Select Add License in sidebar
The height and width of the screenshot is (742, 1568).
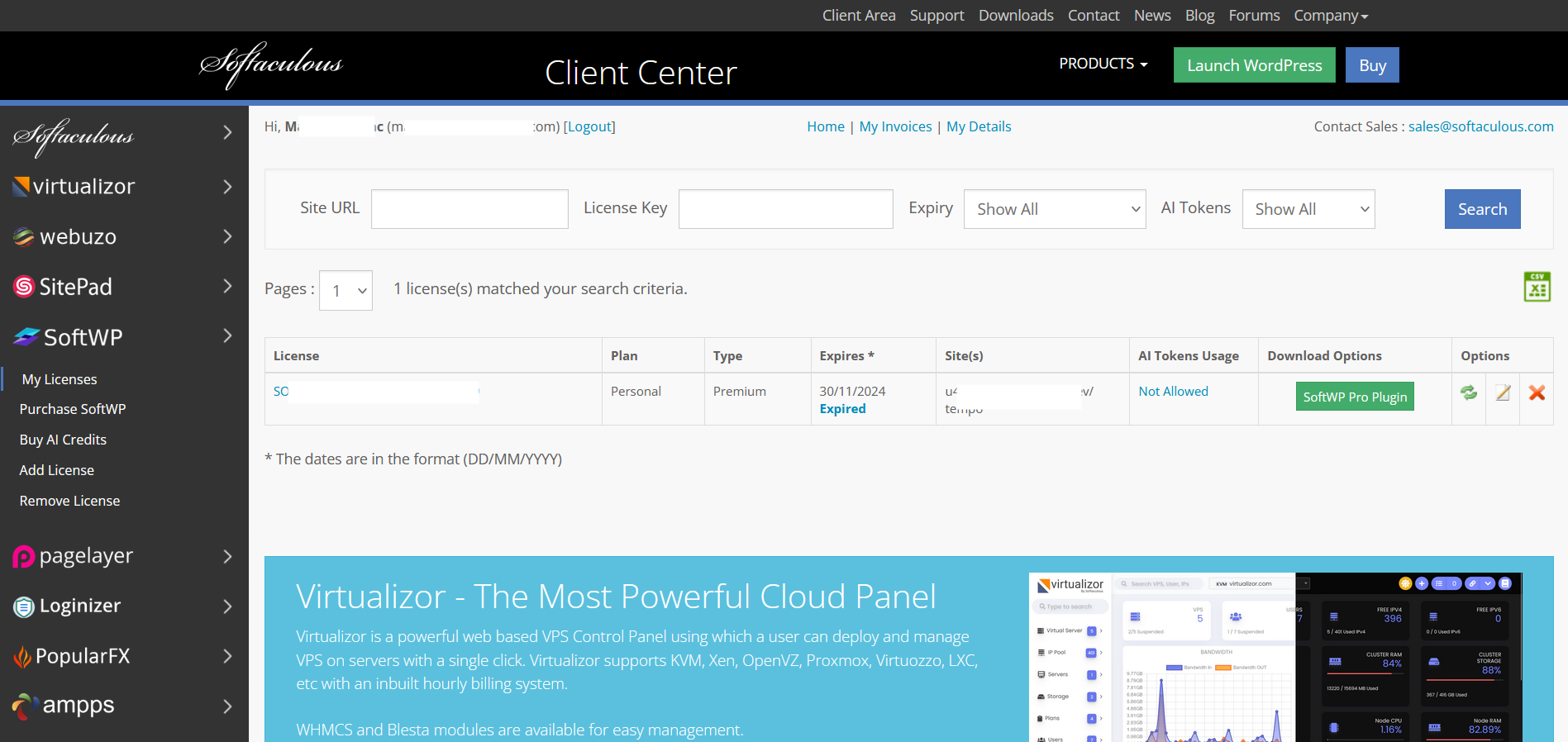pyautogui.click(x=57, y=470)
